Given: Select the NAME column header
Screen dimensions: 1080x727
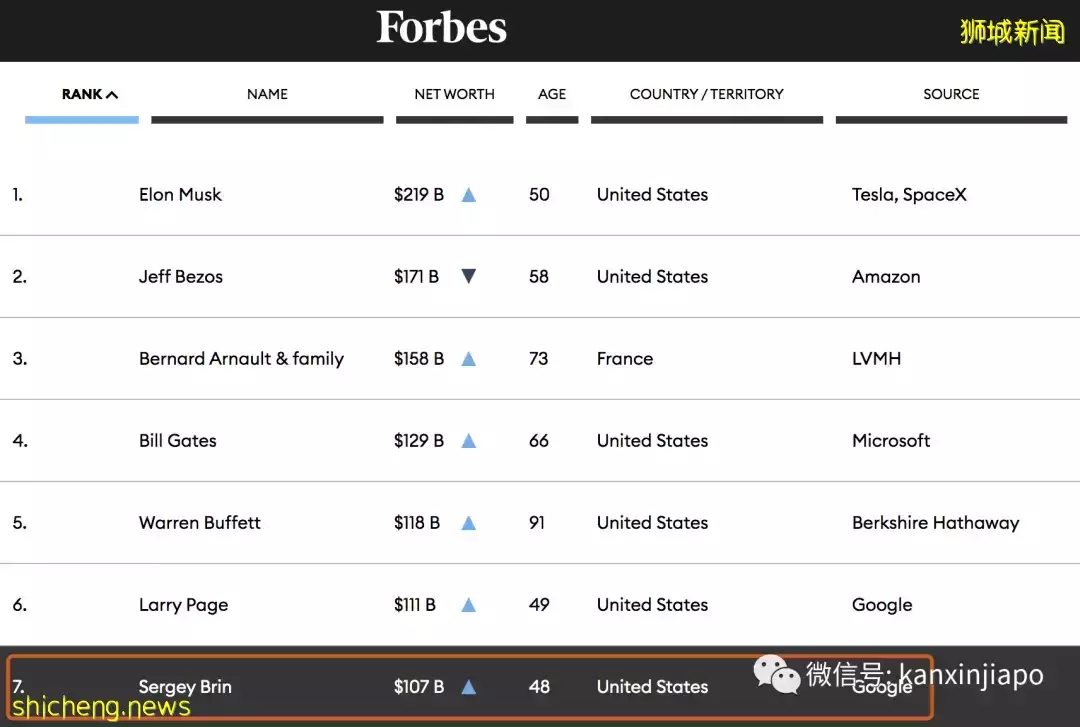Looking at the screenshot, I should coord(267,94).
